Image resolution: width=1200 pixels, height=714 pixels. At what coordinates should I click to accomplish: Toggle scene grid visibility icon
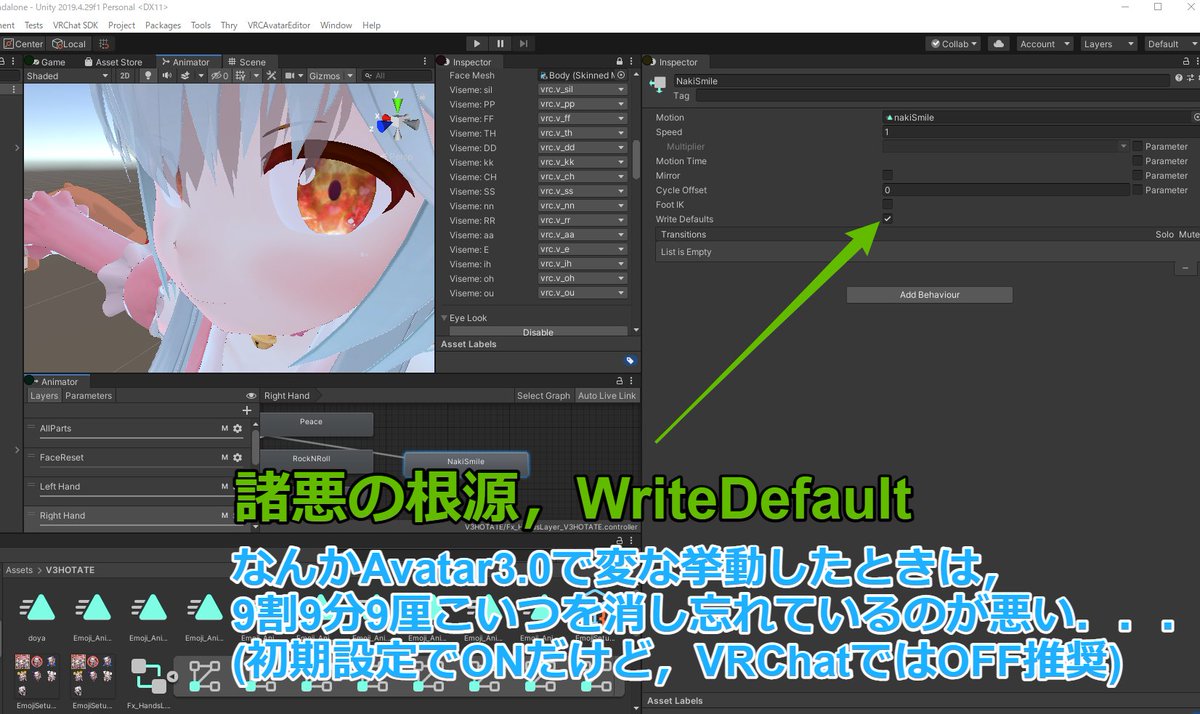pos(242,76)
